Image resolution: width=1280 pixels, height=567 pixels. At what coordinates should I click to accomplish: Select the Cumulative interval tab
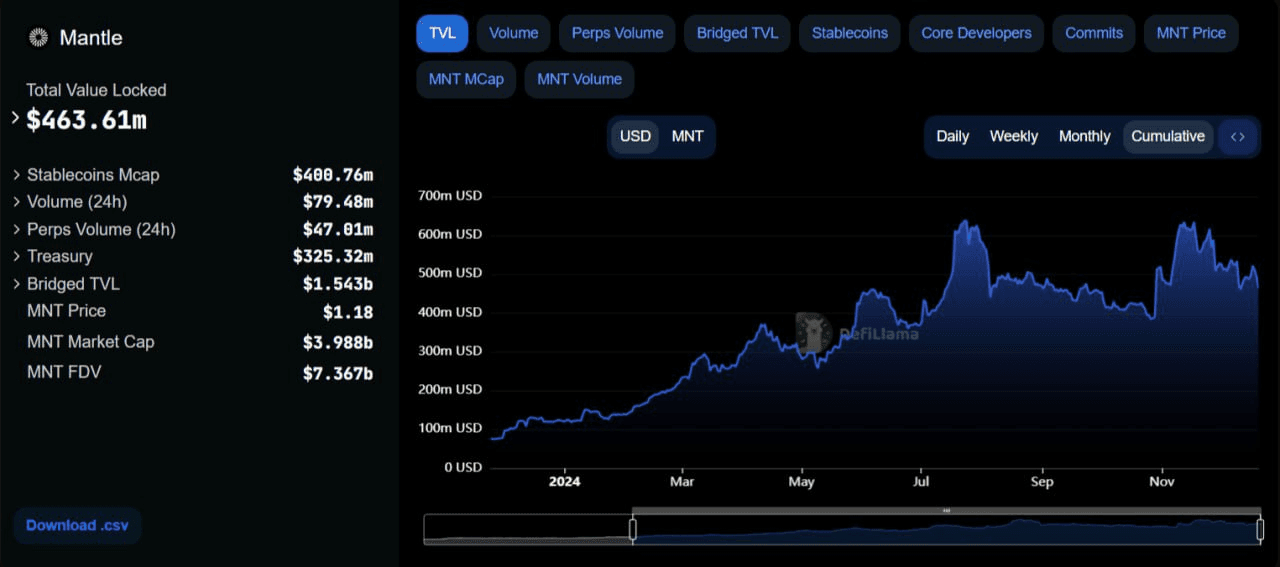coord(1167,137)
